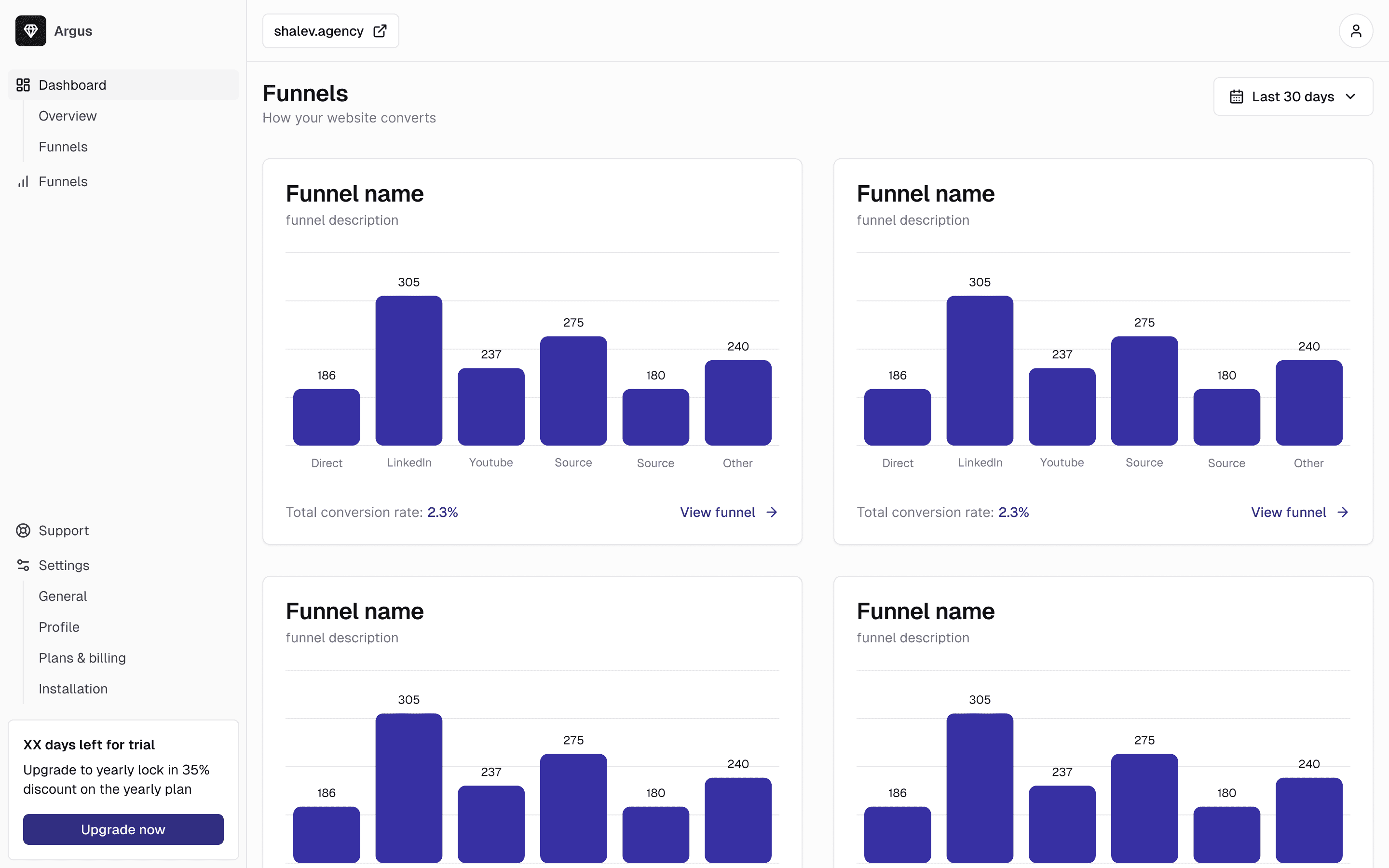The width and height of the screenshot is (1389, 868).
Task: Click the chevron arrow on date range selector
Action: pos(1350,96)
